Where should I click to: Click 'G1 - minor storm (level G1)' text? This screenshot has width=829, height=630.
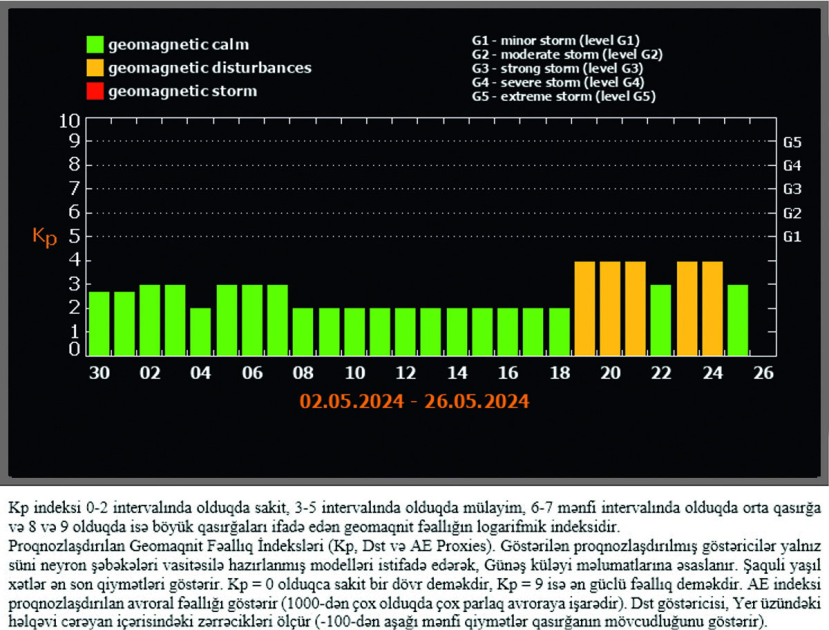tap(556, 41)
